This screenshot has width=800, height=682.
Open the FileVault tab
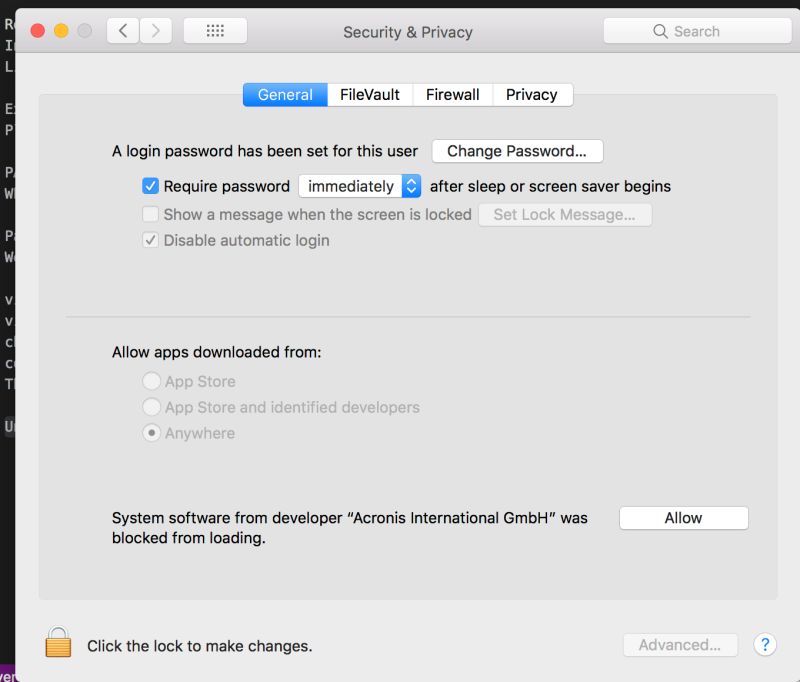(370, 95)
